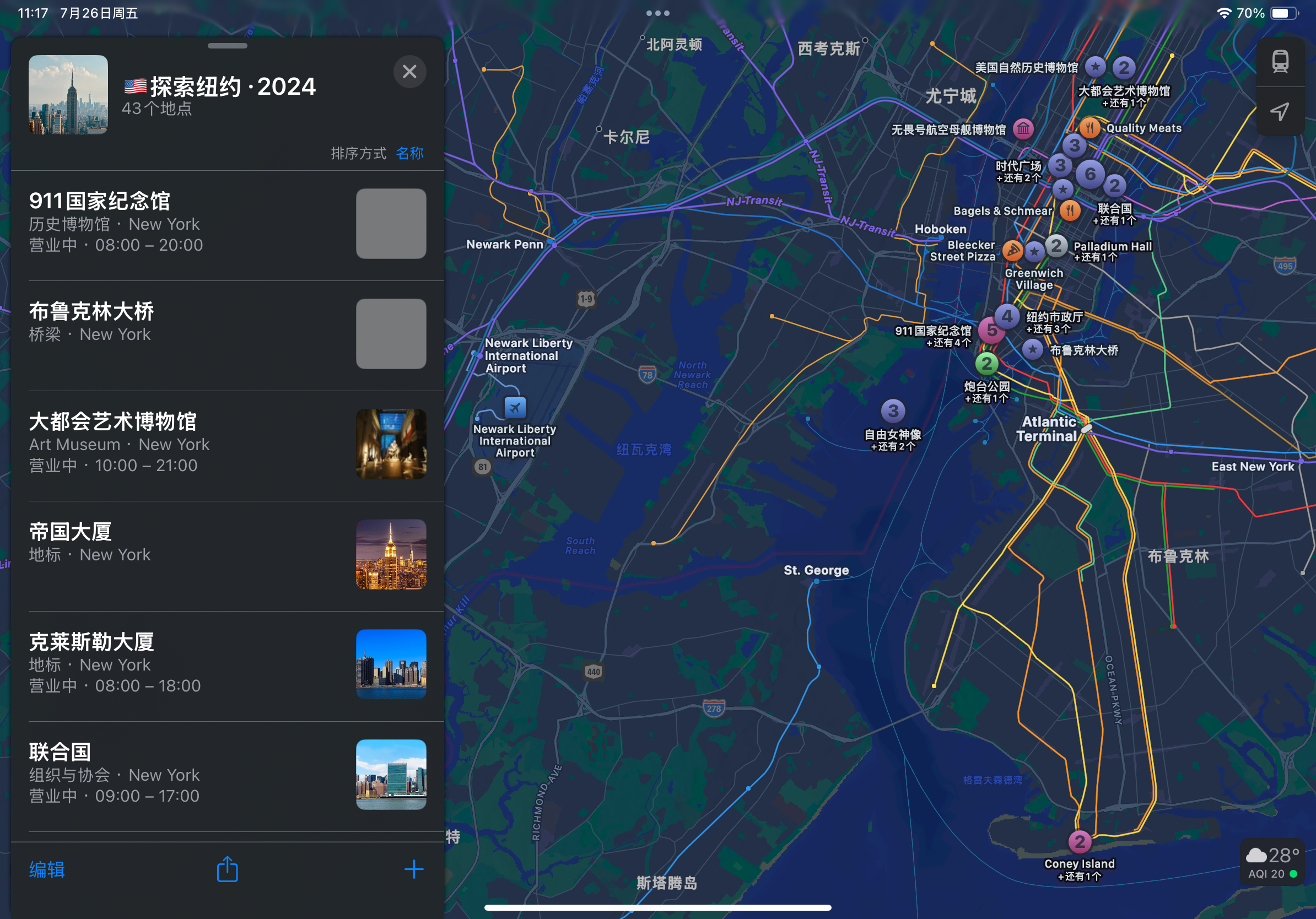
Task: Tap the 斯塔滕岛 label
Action: [x=667, y=883]
